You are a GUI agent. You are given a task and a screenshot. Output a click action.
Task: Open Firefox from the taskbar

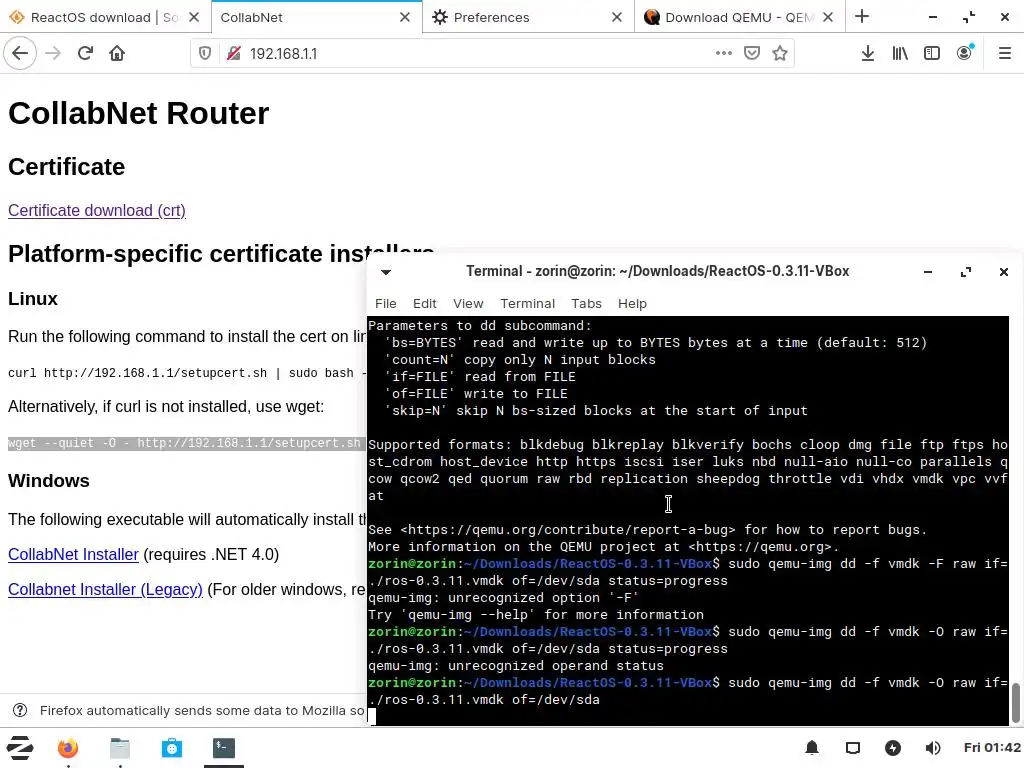pos(67,748)
